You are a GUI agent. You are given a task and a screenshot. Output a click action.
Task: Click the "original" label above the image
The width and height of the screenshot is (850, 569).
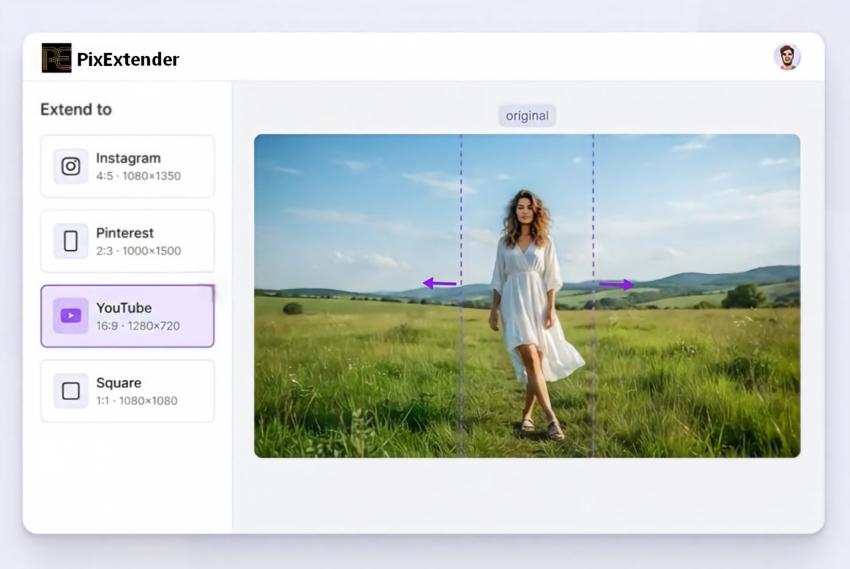(527, 116)
